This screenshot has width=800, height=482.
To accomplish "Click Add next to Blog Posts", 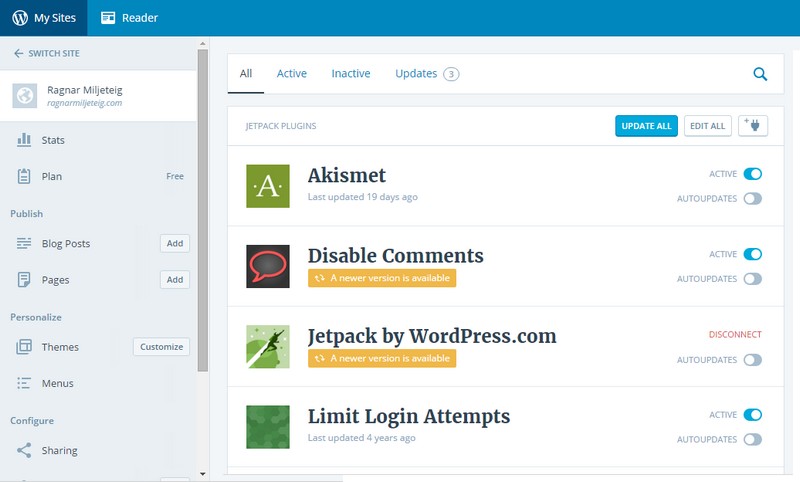I will 174,243.
